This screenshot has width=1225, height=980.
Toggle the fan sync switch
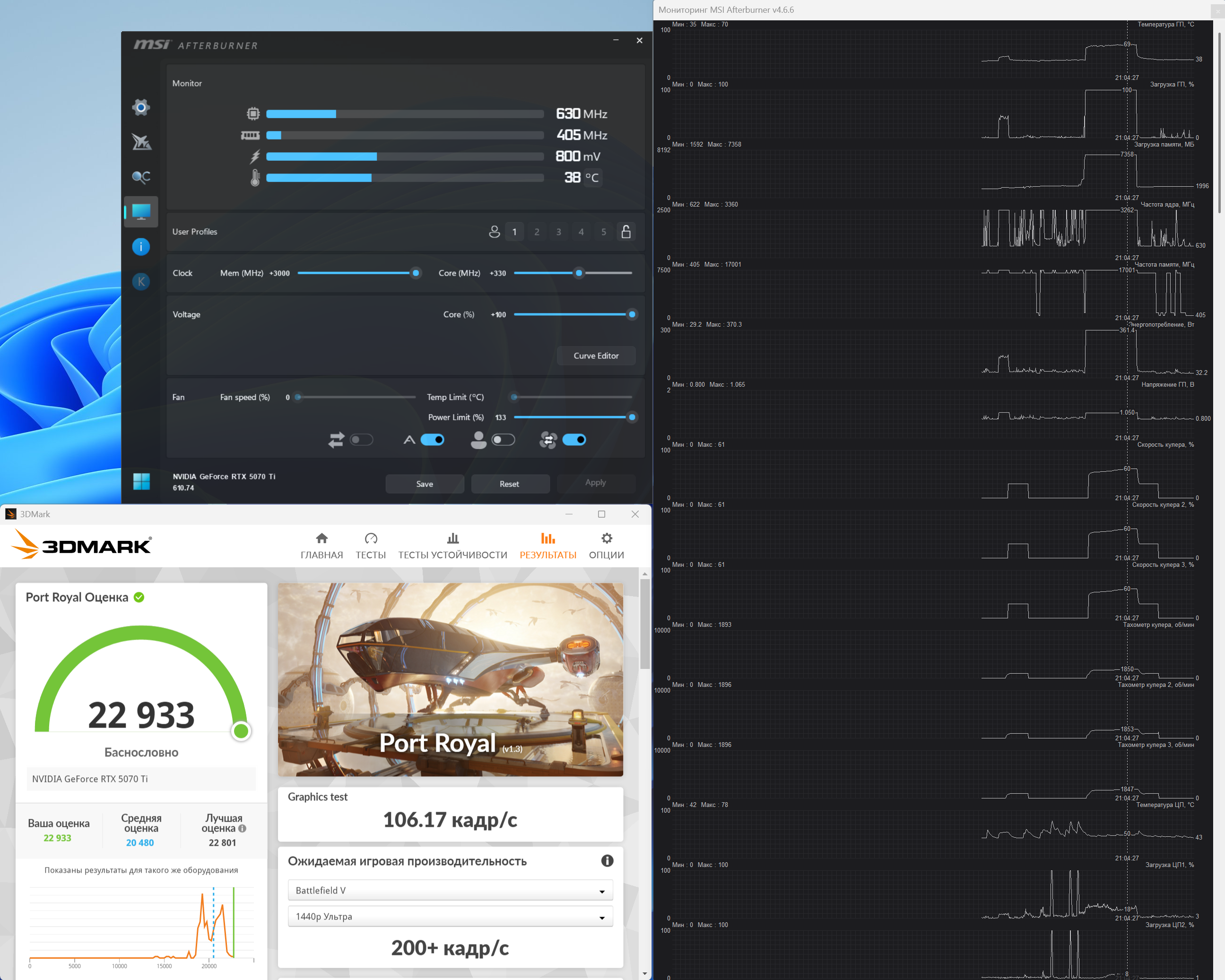coord(574,440)
